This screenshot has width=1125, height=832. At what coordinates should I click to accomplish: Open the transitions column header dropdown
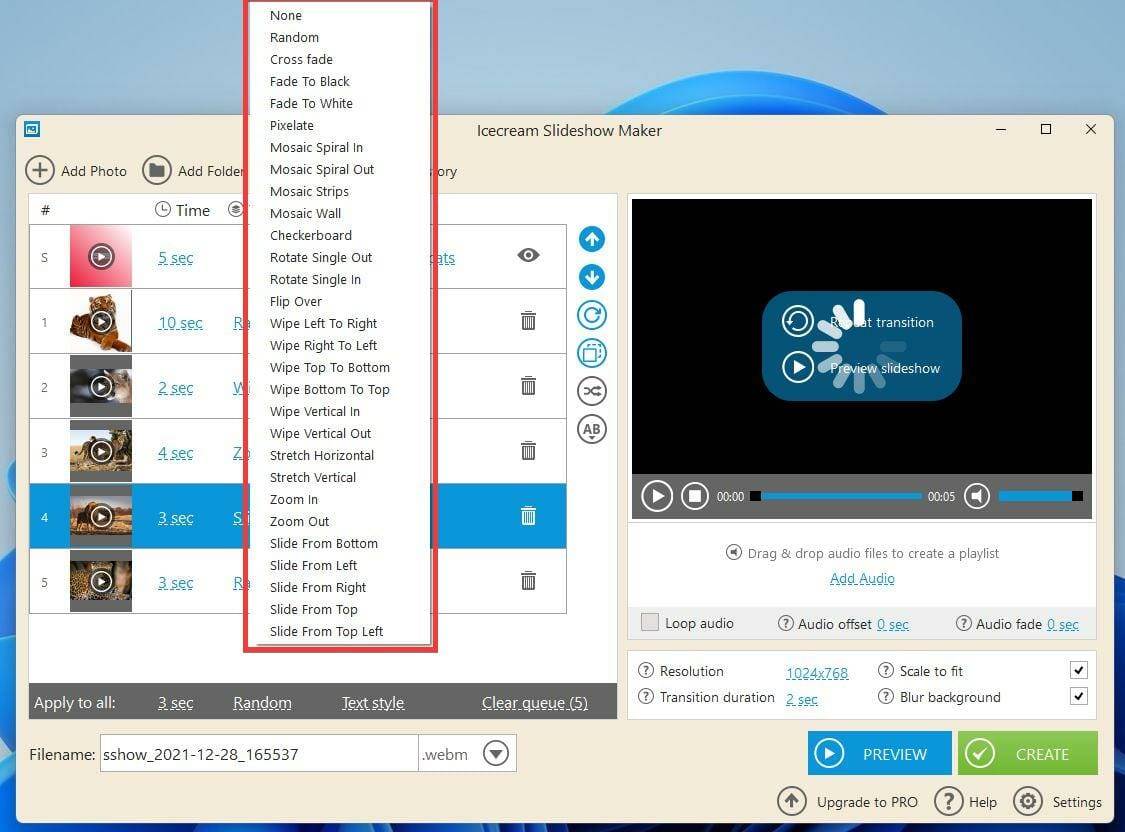coord(236,210)
